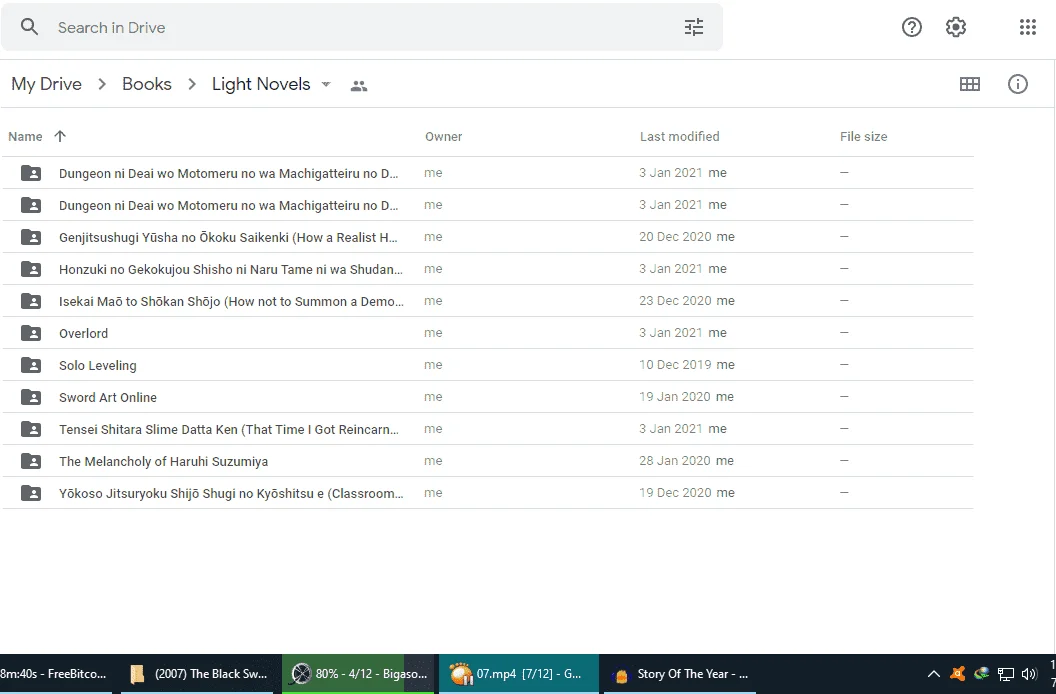Open the Help question mark icon
1056x694 pixels.
click(x=911, y=27)
